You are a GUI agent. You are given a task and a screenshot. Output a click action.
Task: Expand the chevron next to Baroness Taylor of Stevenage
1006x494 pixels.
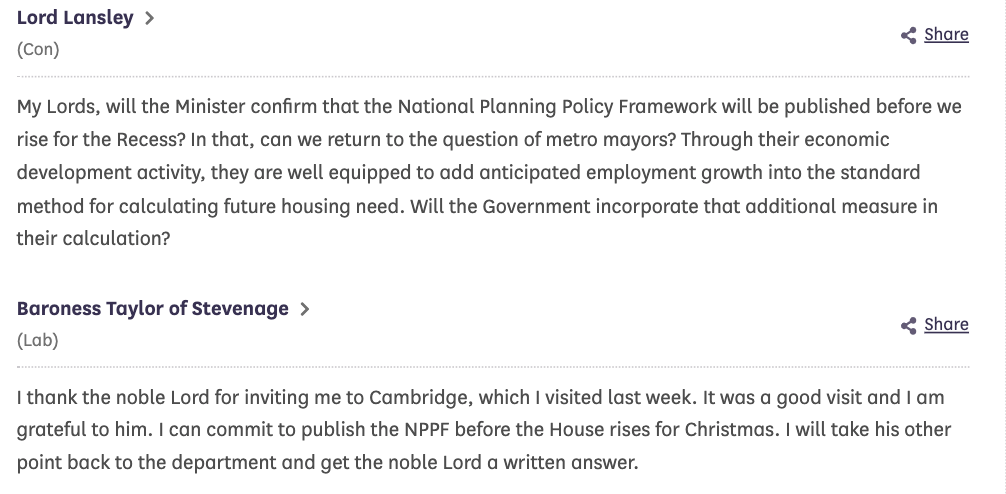point(305,309)
